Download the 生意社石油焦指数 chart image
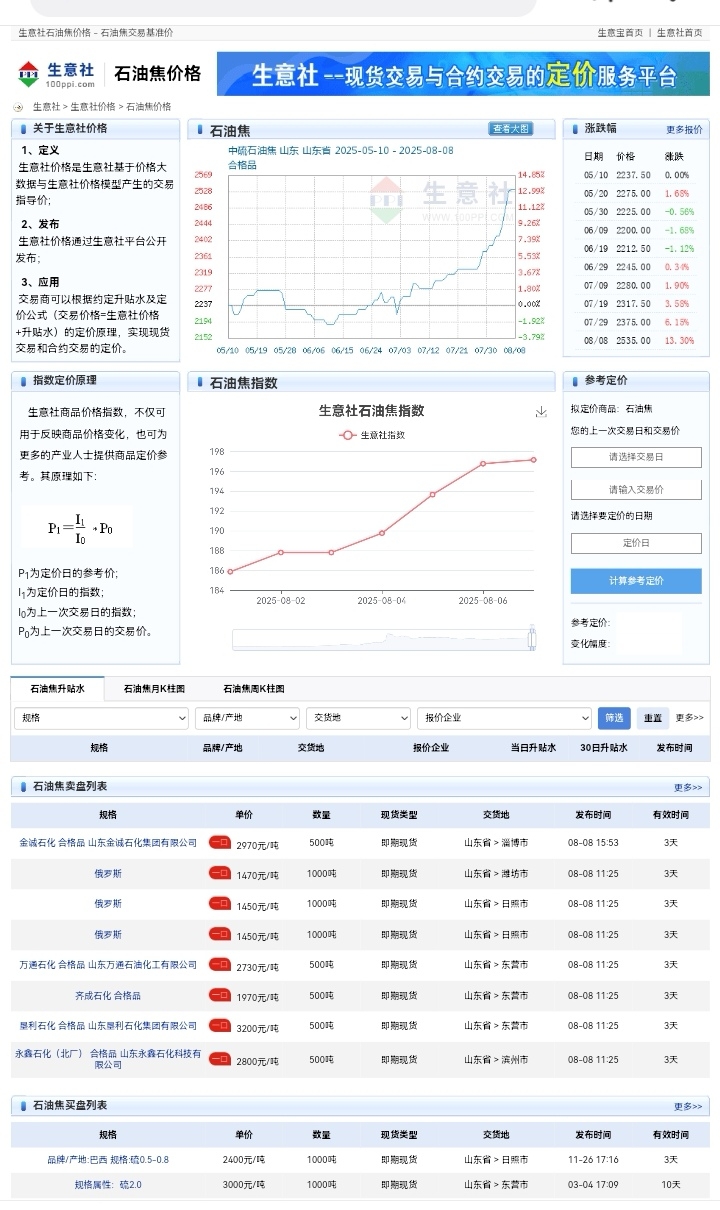This screenshot has height=1210, width=720. (x=541, y=411)
